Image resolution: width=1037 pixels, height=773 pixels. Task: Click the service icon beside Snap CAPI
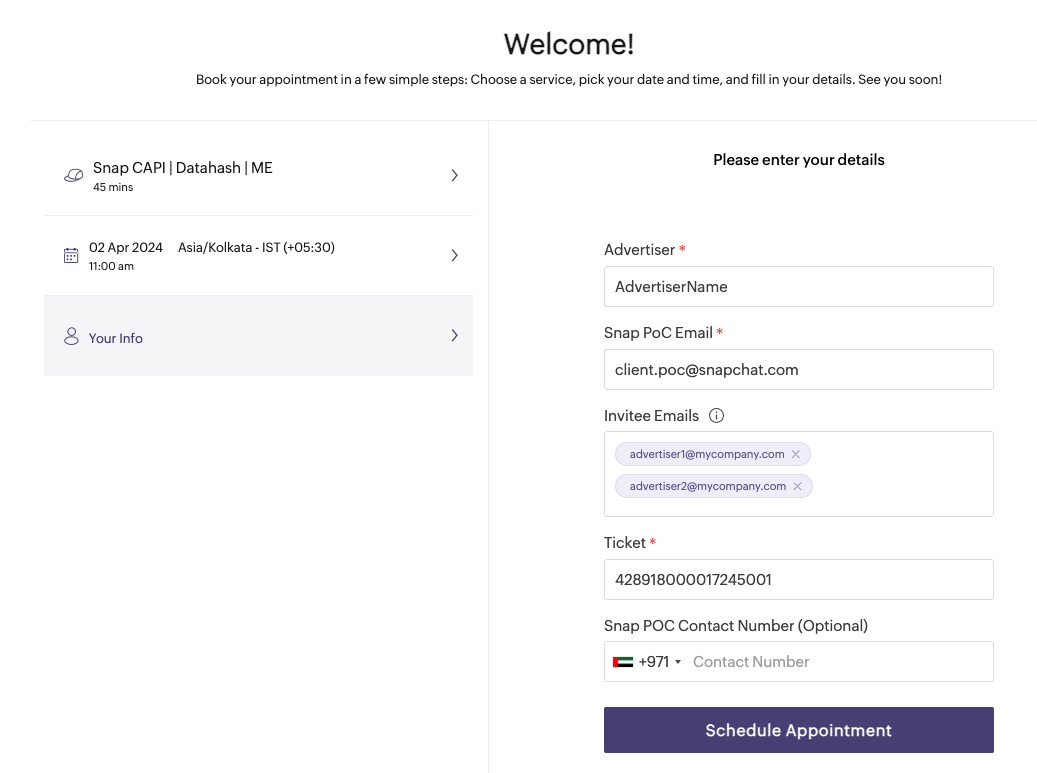(x=73, y=175)
